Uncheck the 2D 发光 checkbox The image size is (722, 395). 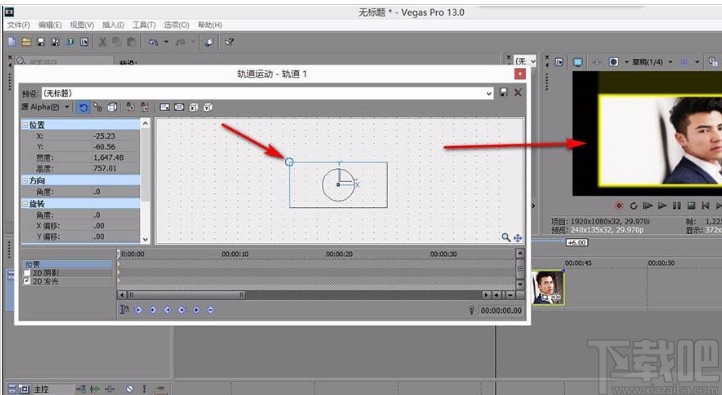[x=27, y=281]
